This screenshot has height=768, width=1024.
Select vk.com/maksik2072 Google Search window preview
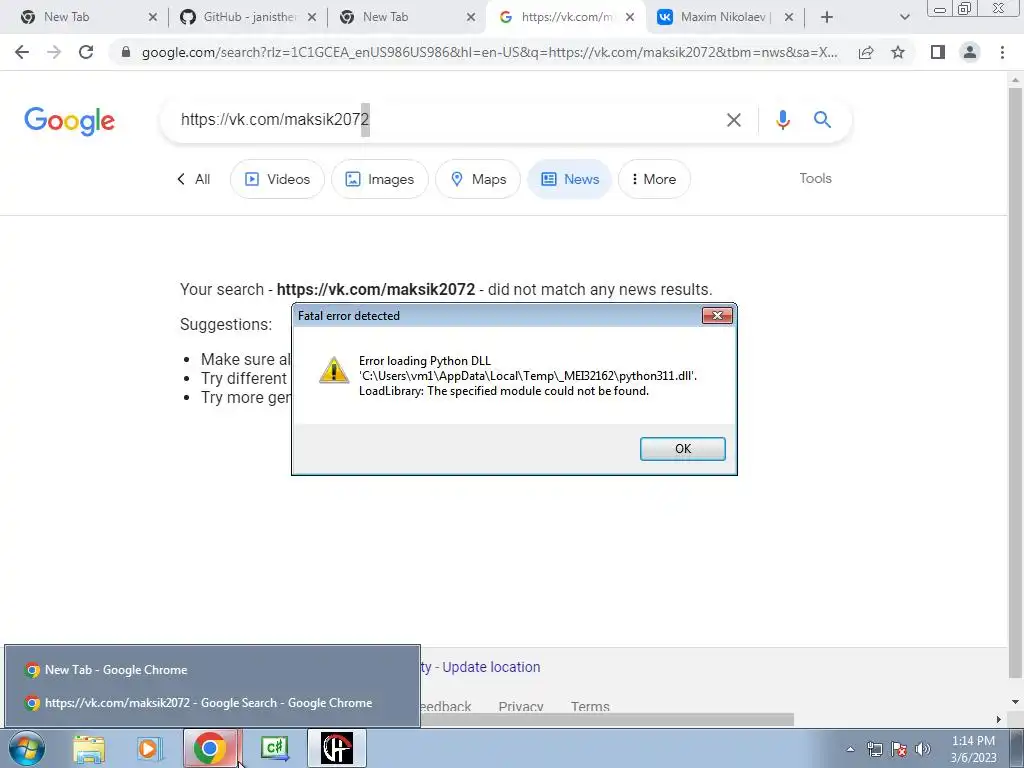[x=212, y=703]
